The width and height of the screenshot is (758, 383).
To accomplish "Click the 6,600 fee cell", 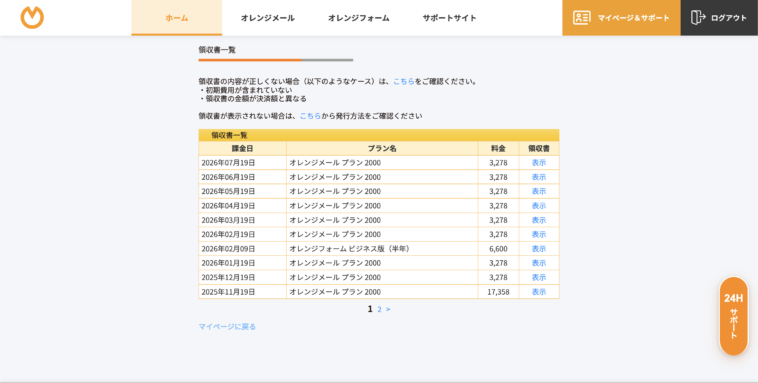I will click(498, 249).
